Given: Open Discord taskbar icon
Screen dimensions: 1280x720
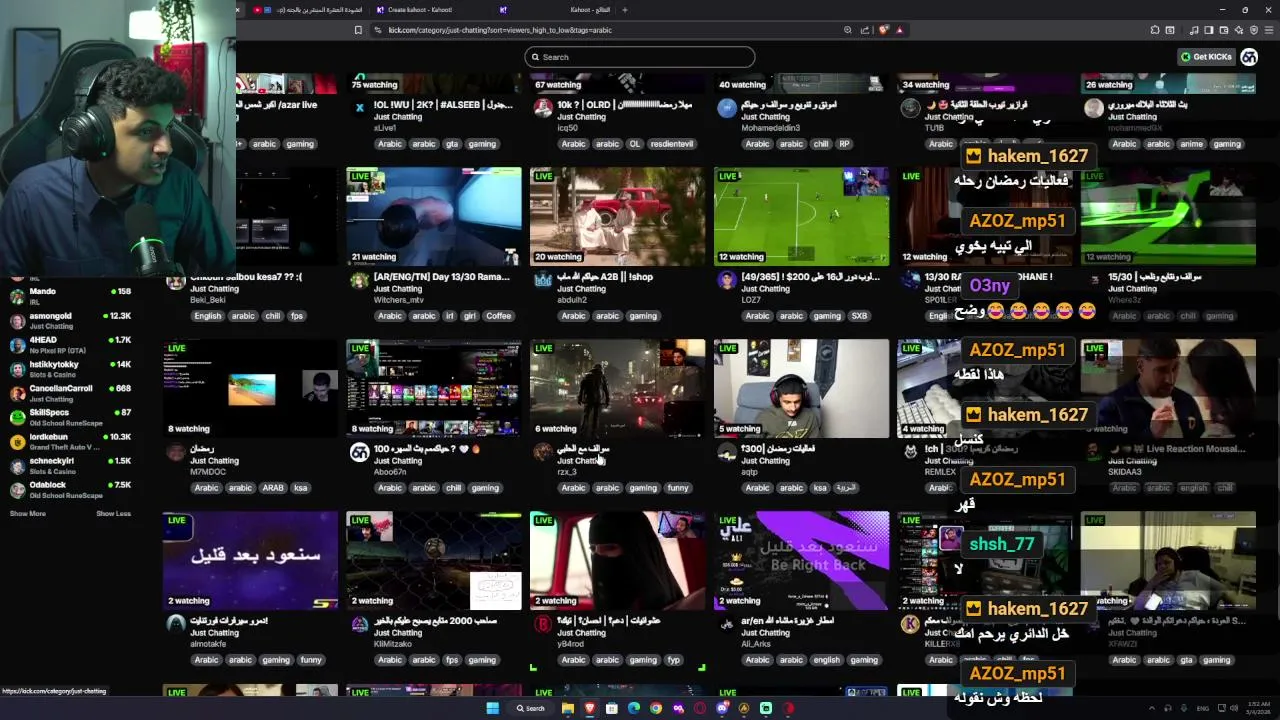Looking at the screenshot, I should pyautogui.click(x=722, y=708).
